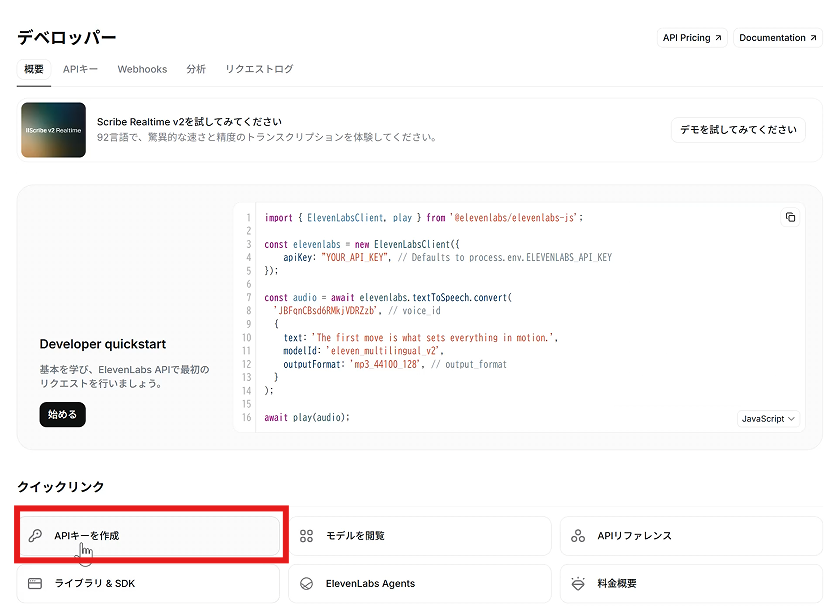Open the API Pricing link
This screenshot has width=829, height=607.
pos(691,38)
